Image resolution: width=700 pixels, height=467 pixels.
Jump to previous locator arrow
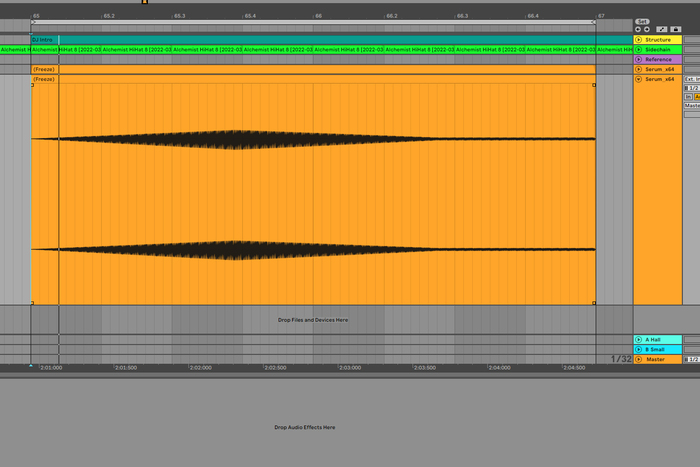pyautogui.click(x=638, y=29)
